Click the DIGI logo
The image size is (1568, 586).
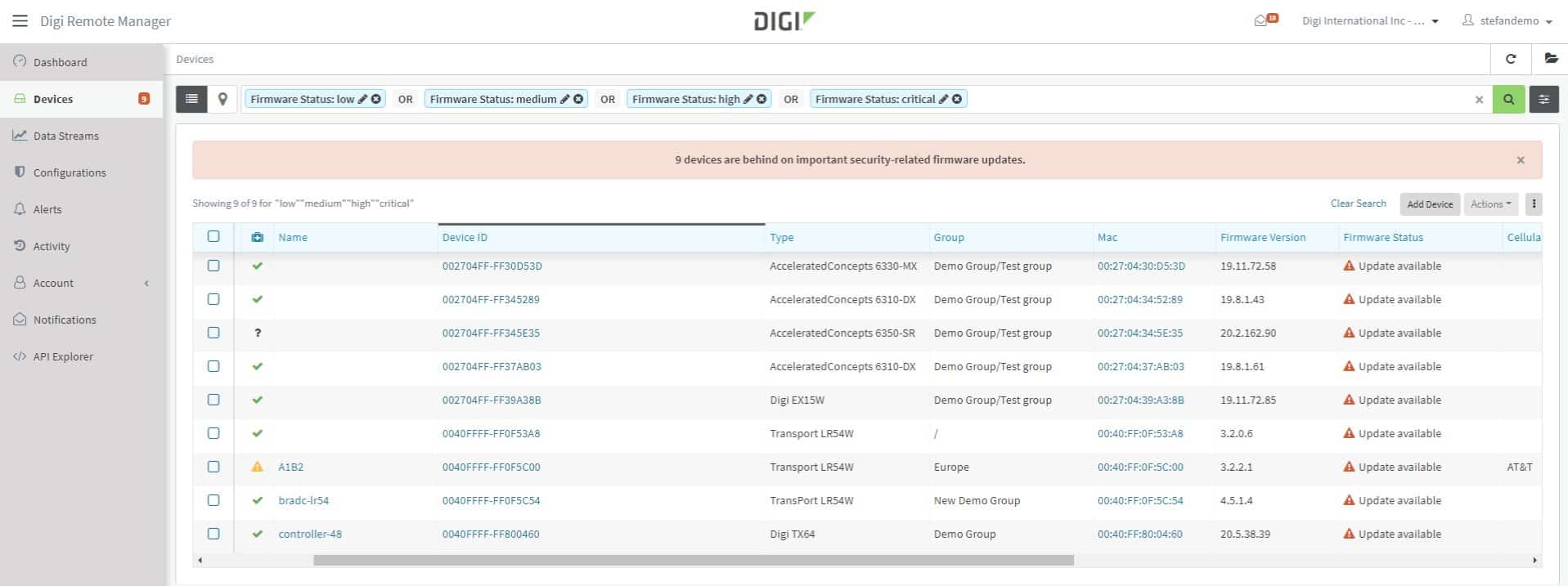tap(784, 20)
